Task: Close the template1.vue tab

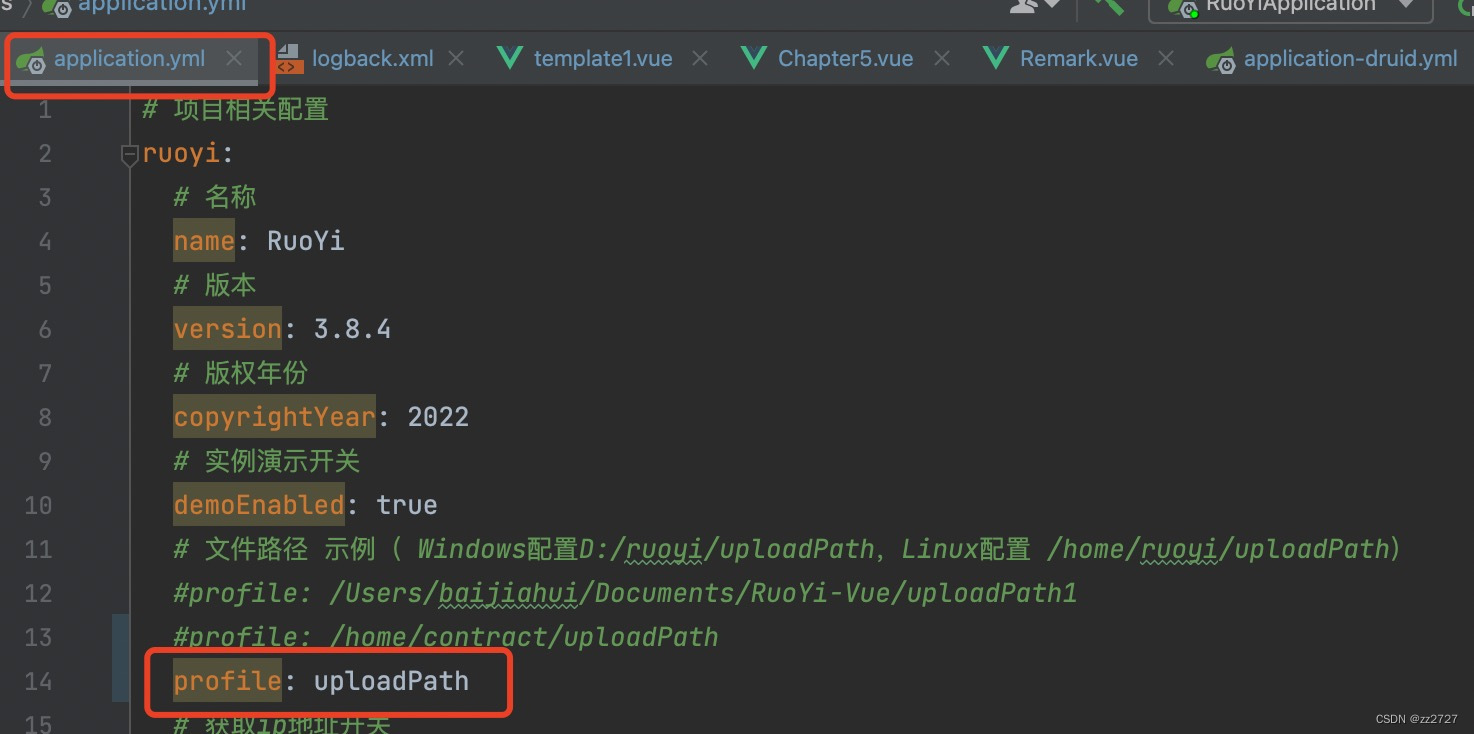Action: [700, 59]
